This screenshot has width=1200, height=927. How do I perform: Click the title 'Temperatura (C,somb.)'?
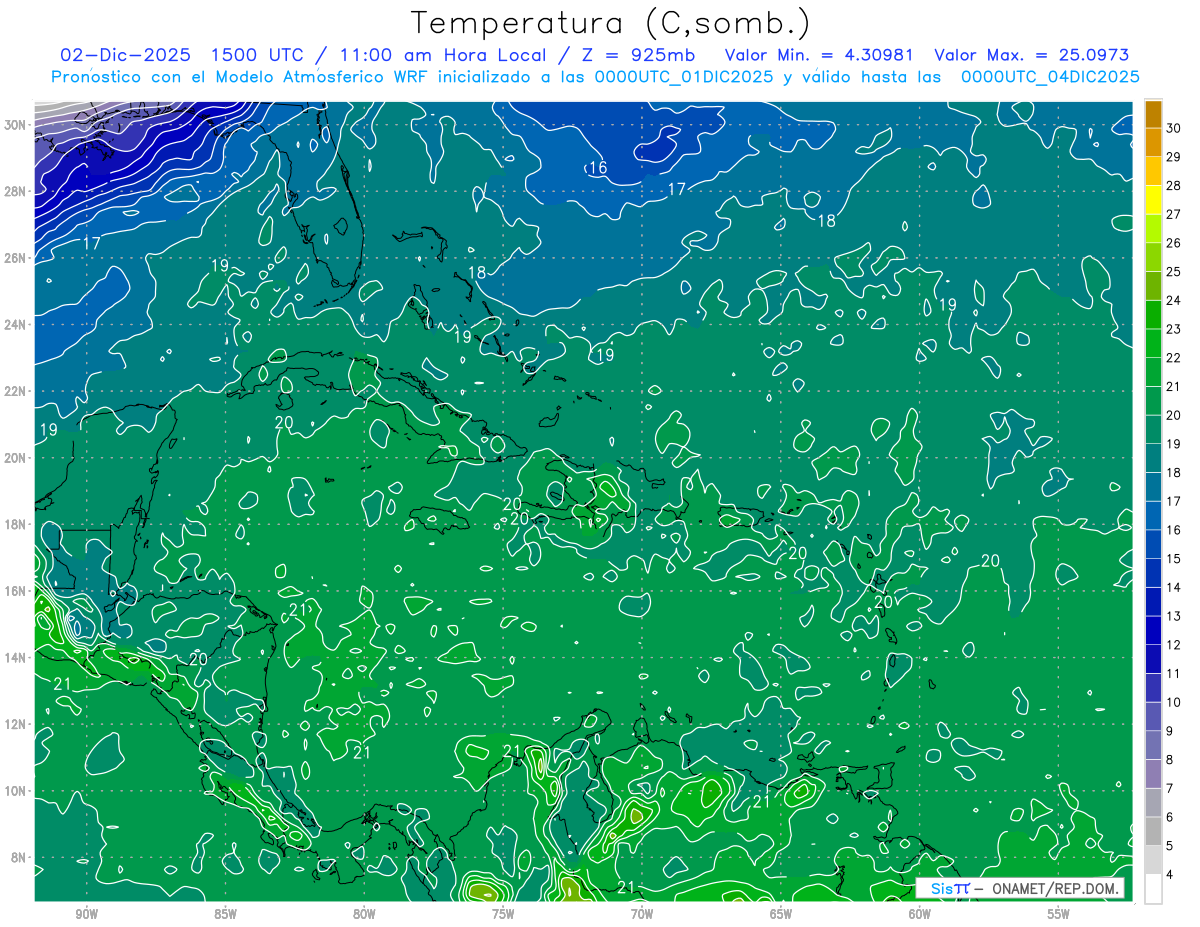611,23
